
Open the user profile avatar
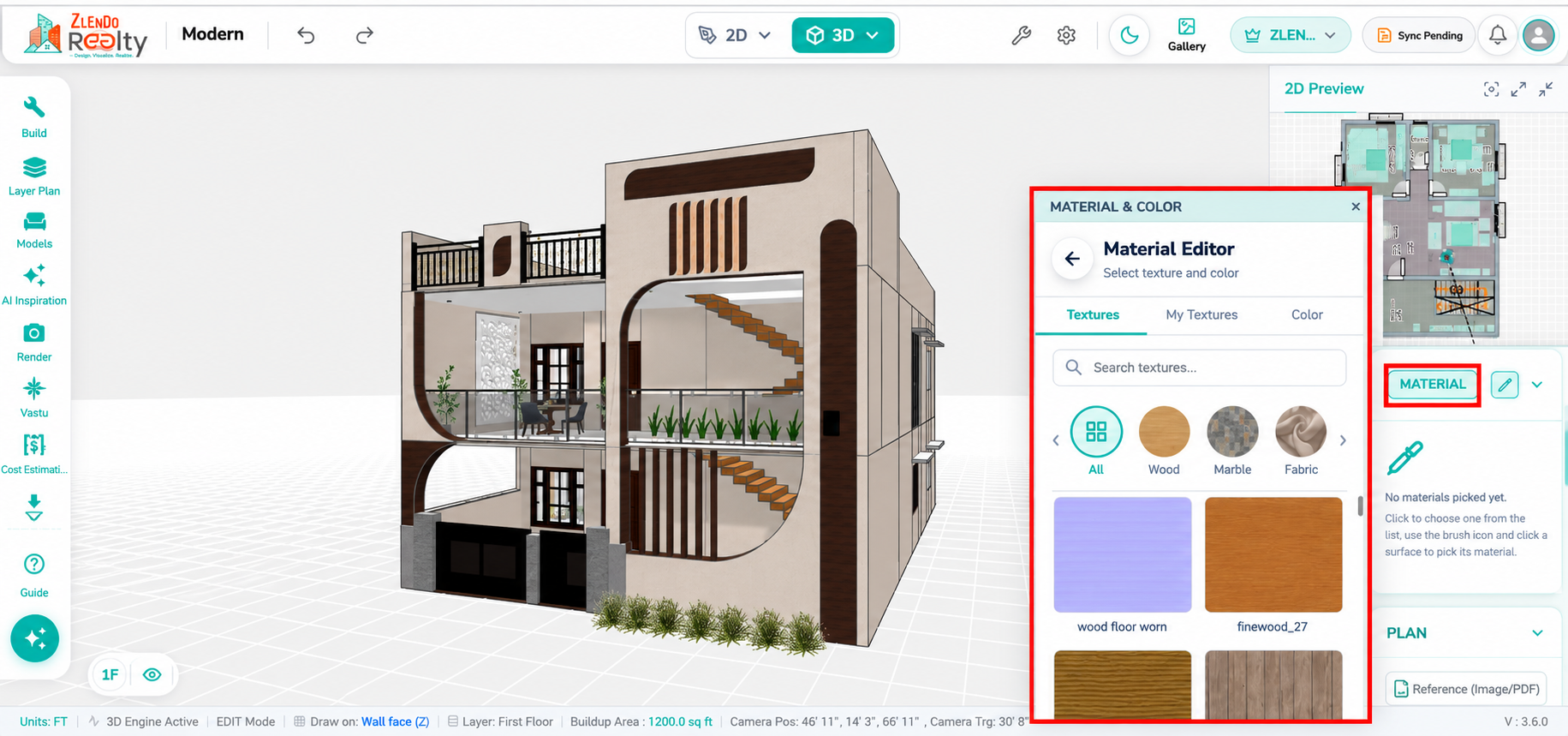click(x=1539, y=35)
